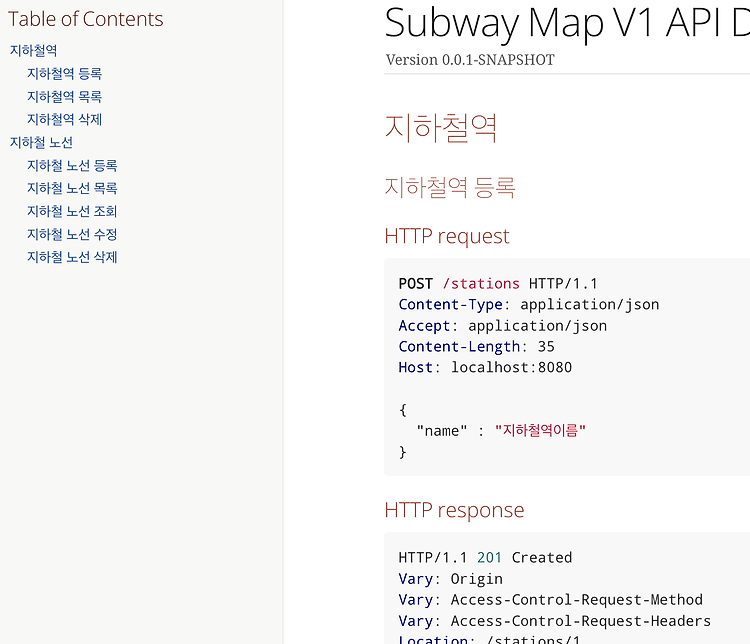The height and width of the screenshot is (644, 750).
Task: Open the 지하철역 section link in contents
Action: 33,51
